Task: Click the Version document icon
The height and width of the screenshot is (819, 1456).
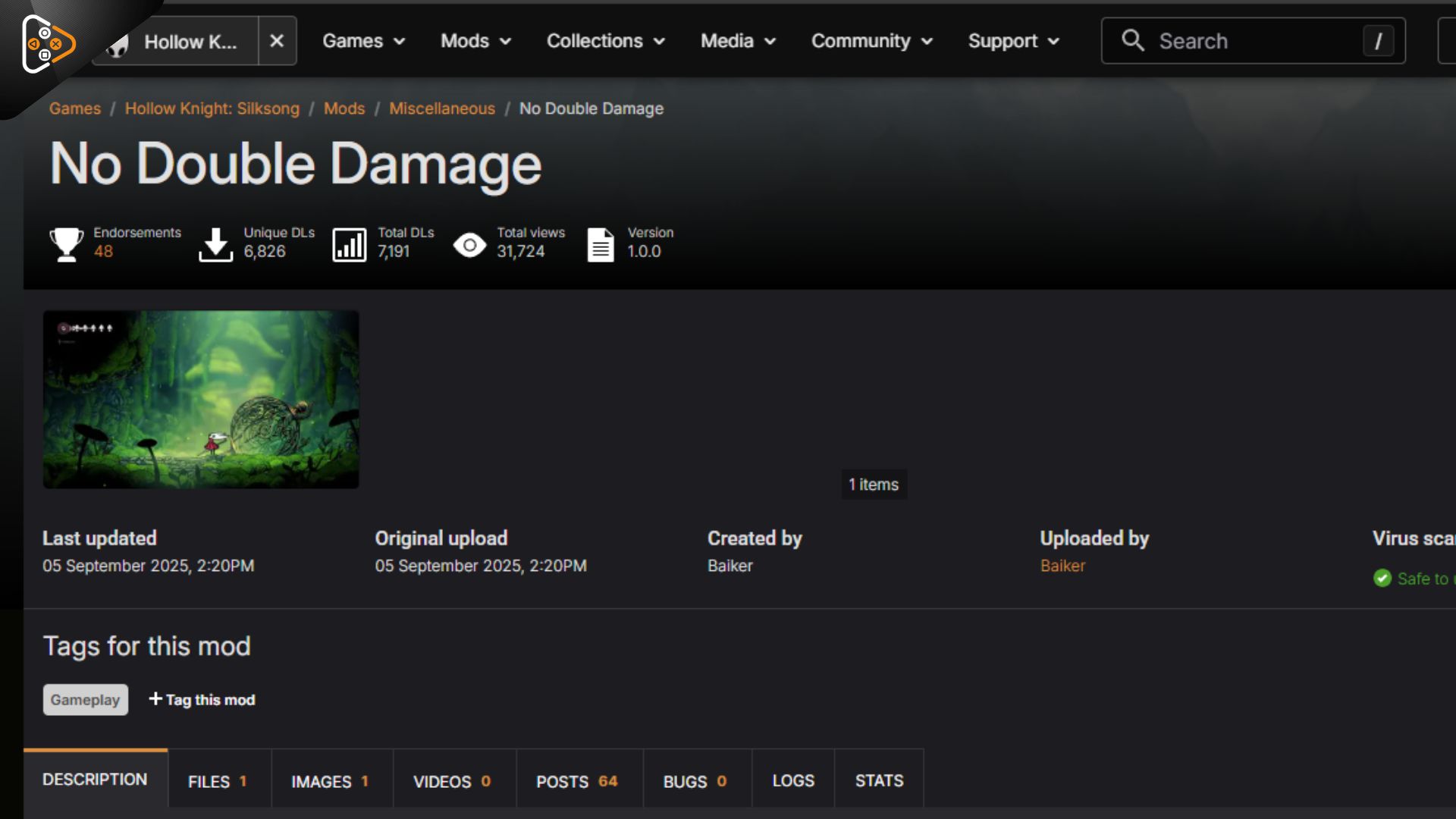Action: click(x=601, y=245)
